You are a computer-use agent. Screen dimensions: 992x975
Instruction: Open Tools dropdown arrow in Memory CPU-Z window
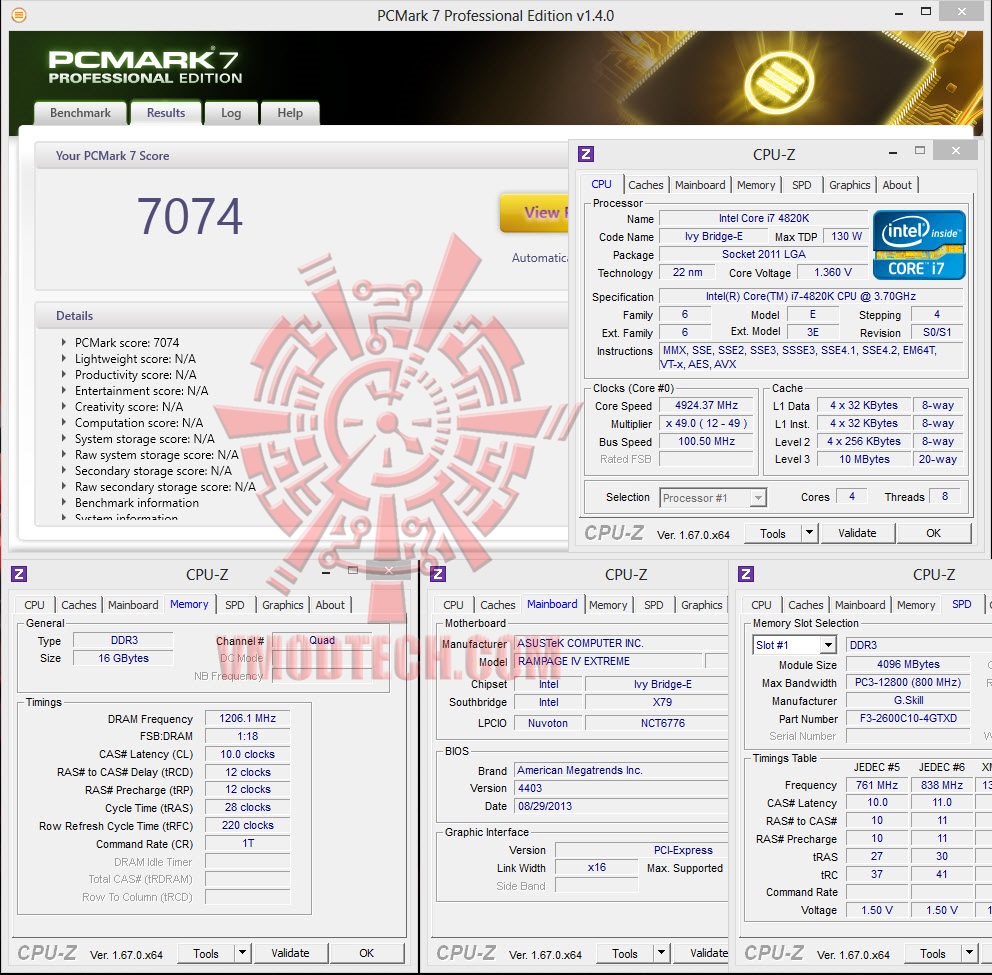242,953
